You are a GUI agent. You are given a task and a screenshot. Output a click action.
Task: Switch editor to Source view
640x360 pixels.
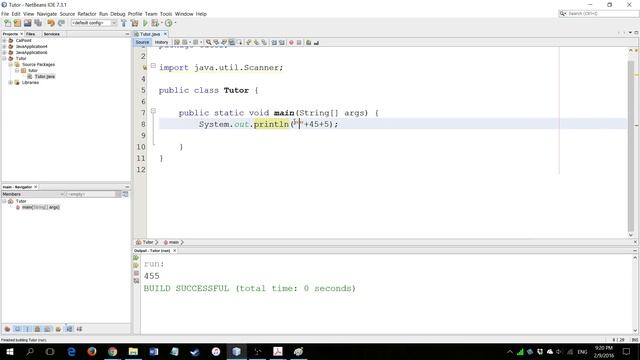pyautogui.click(x=142, y=42)
